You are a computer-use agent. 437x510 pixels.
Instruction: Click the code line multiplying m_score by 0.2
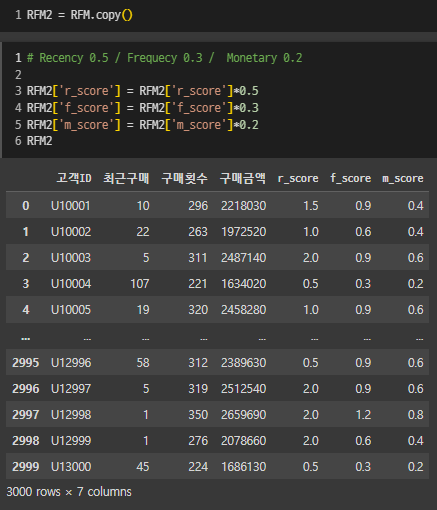(143, 125)
